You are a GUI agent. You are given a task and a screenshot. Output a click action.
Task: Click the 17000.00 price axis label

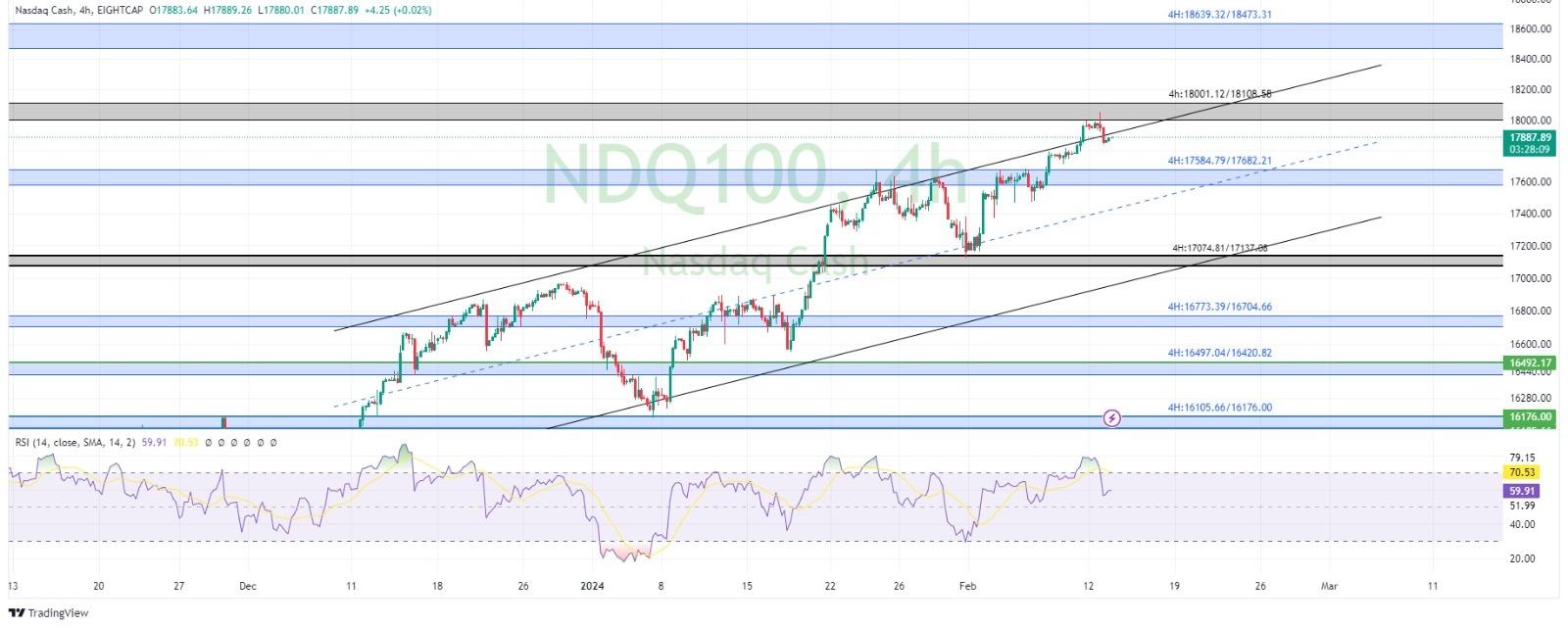point(1530,278)
